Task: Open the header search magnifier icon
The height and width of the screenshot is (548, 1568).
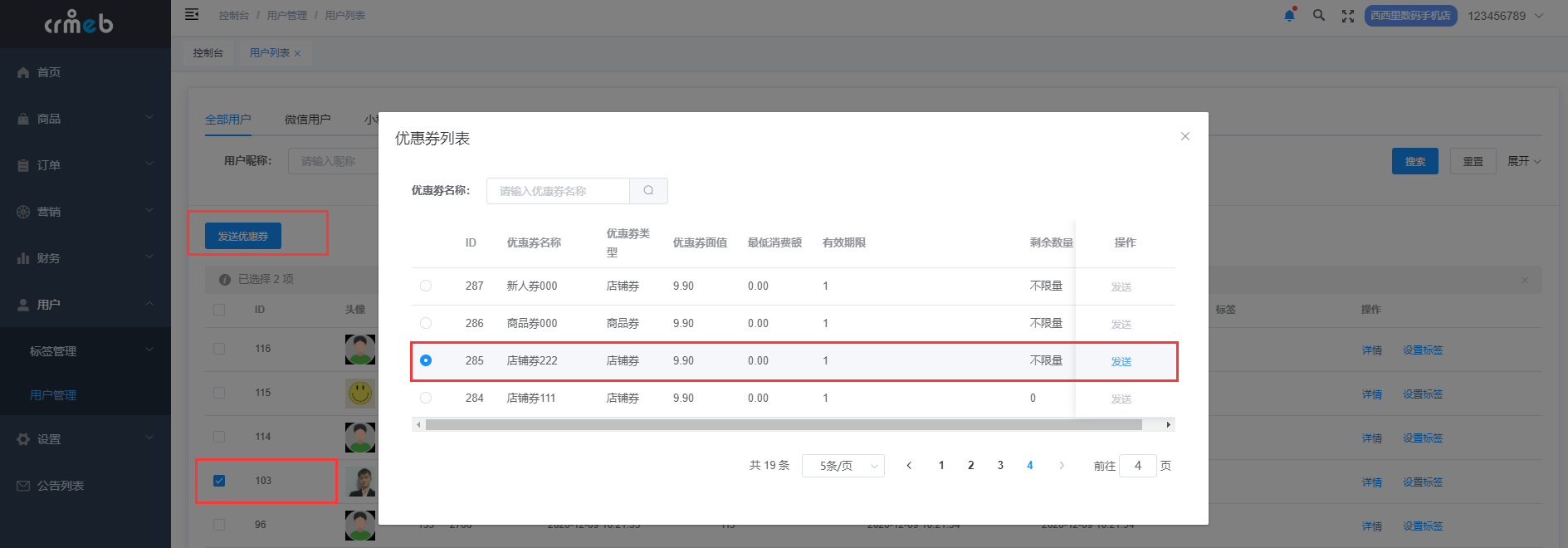Action: (1318, 16)
